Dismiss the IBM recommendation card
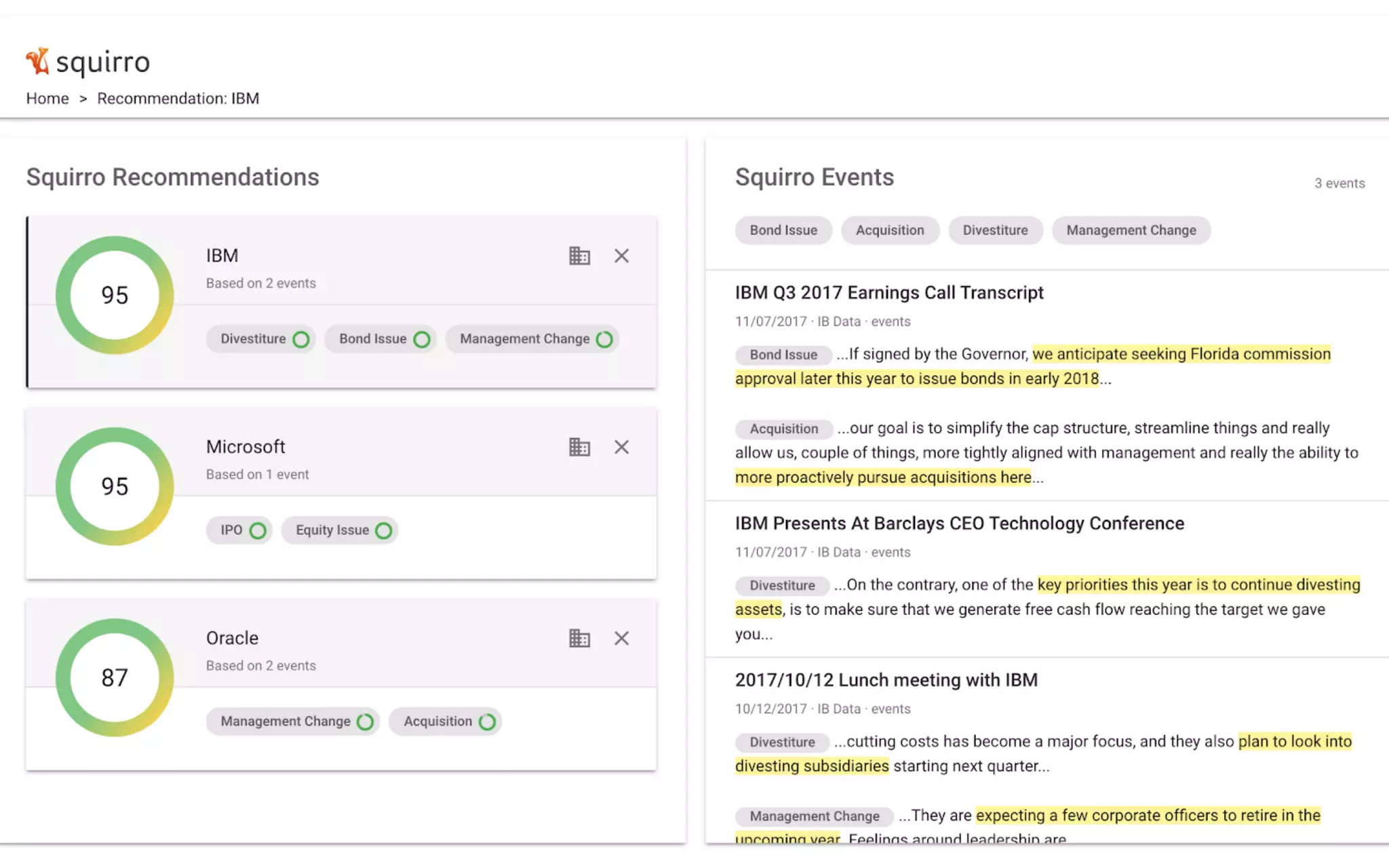Viewport: 1389px width, 868px height. click(621, 256)
